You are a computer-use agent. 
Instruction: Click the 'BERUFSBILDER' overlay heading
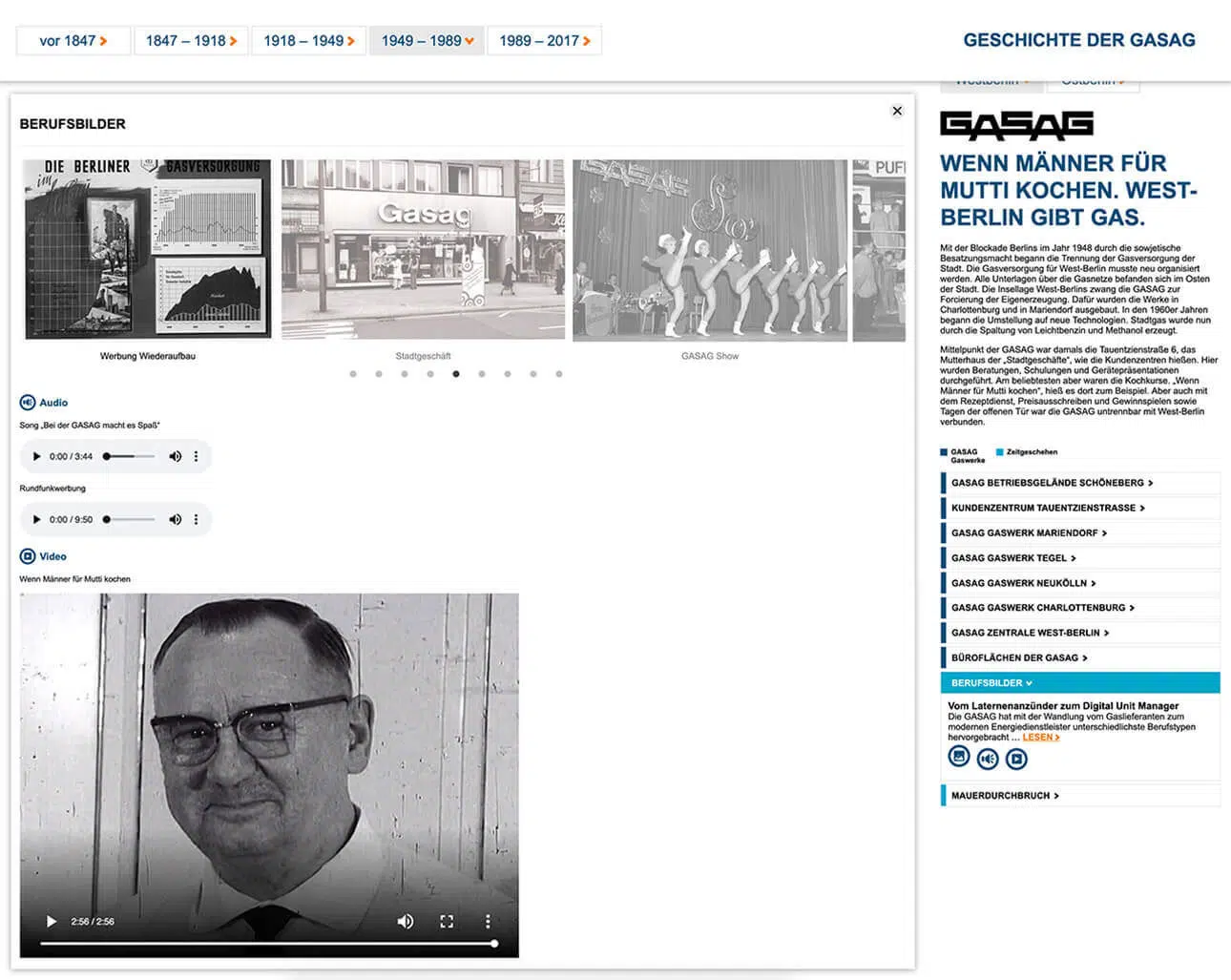(73, 124)
